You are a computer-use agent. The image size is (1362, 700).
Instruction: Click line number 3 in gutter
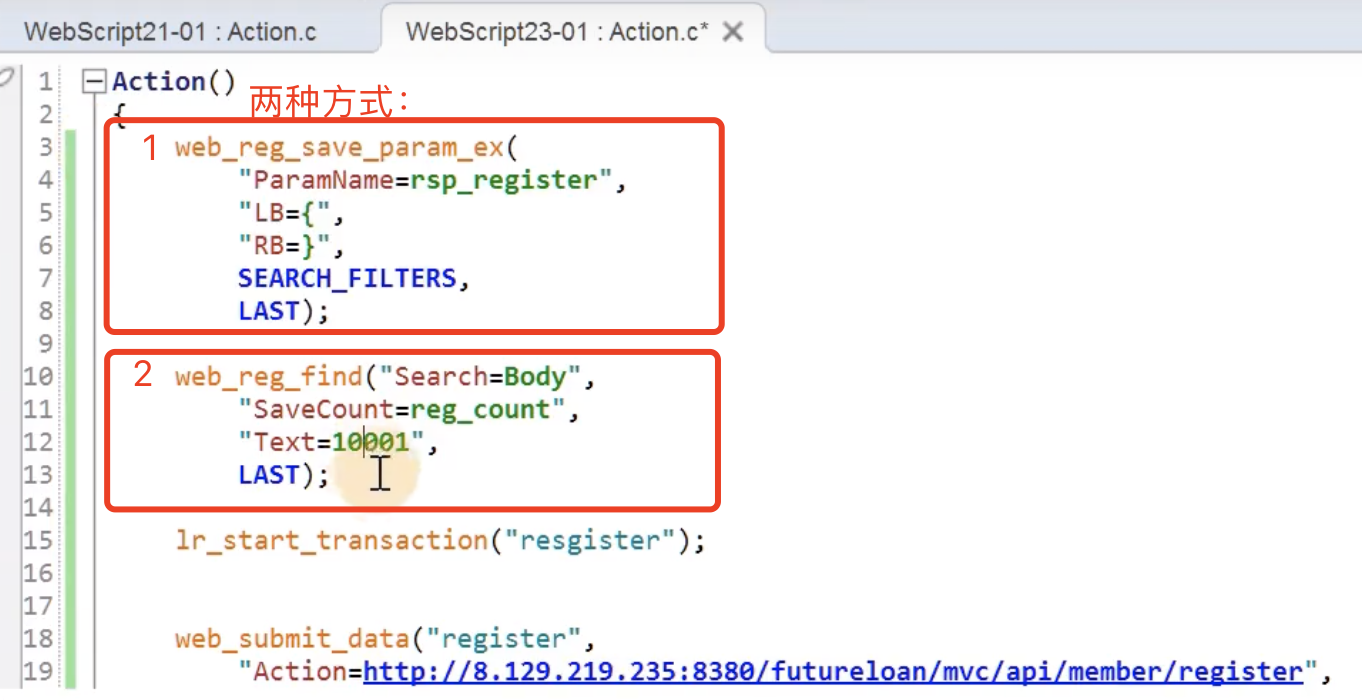[x=46, y=147]
